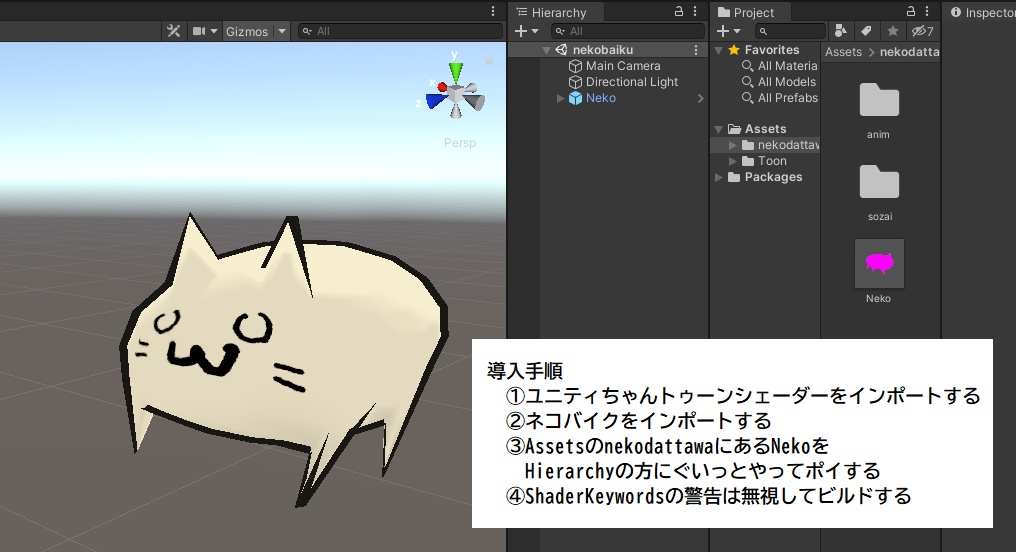This screenshot has width=1016, height=552.
Task: Select the Assets folder in tree
Action: pyautogui.click(x=766, y=128)
